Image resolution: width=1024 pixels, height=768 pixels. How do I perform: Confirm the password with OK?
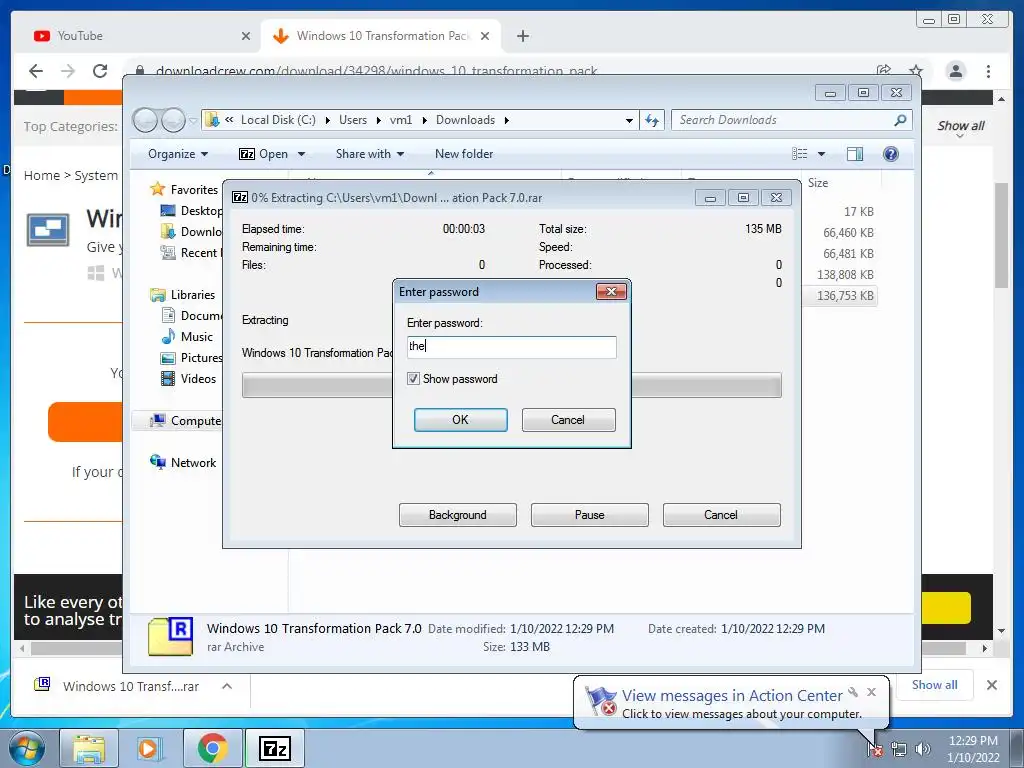[460, 420]
